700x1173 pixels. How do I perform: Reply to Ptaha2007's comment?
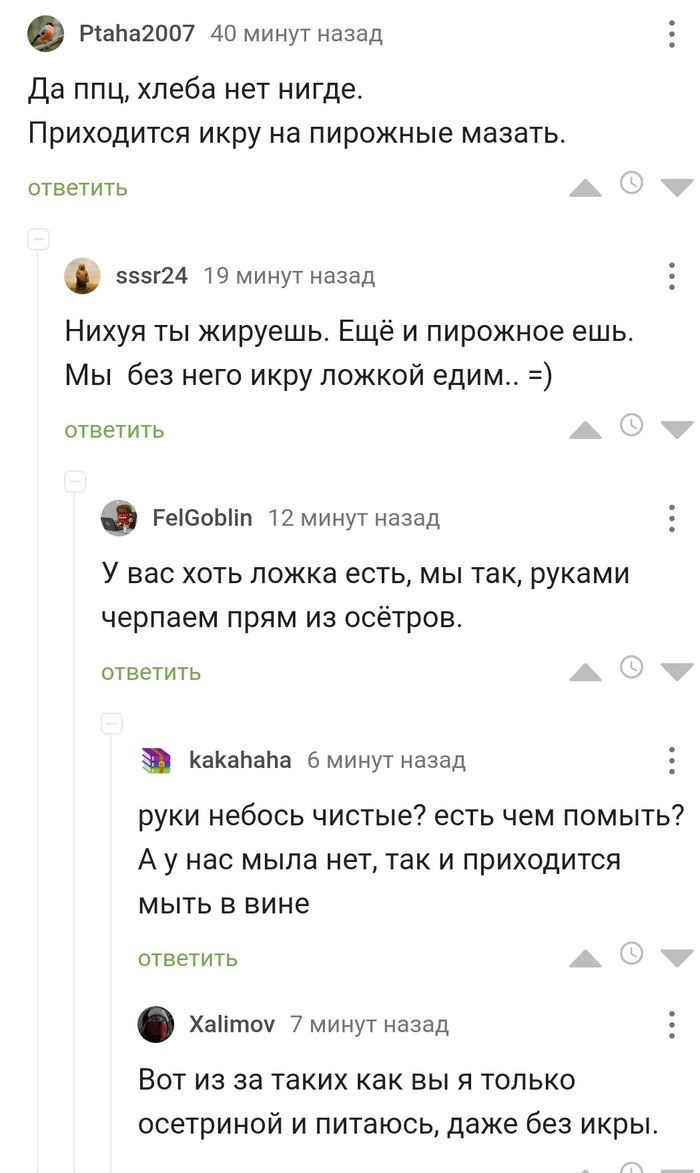(78, 188)
